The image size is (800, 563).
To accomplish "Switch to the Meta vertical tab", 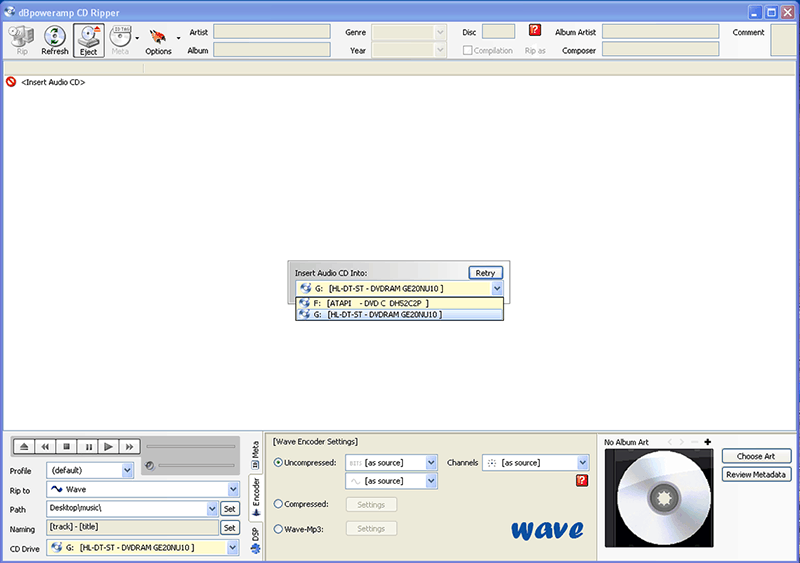I will pyautogui.click(x=256, y=455).
